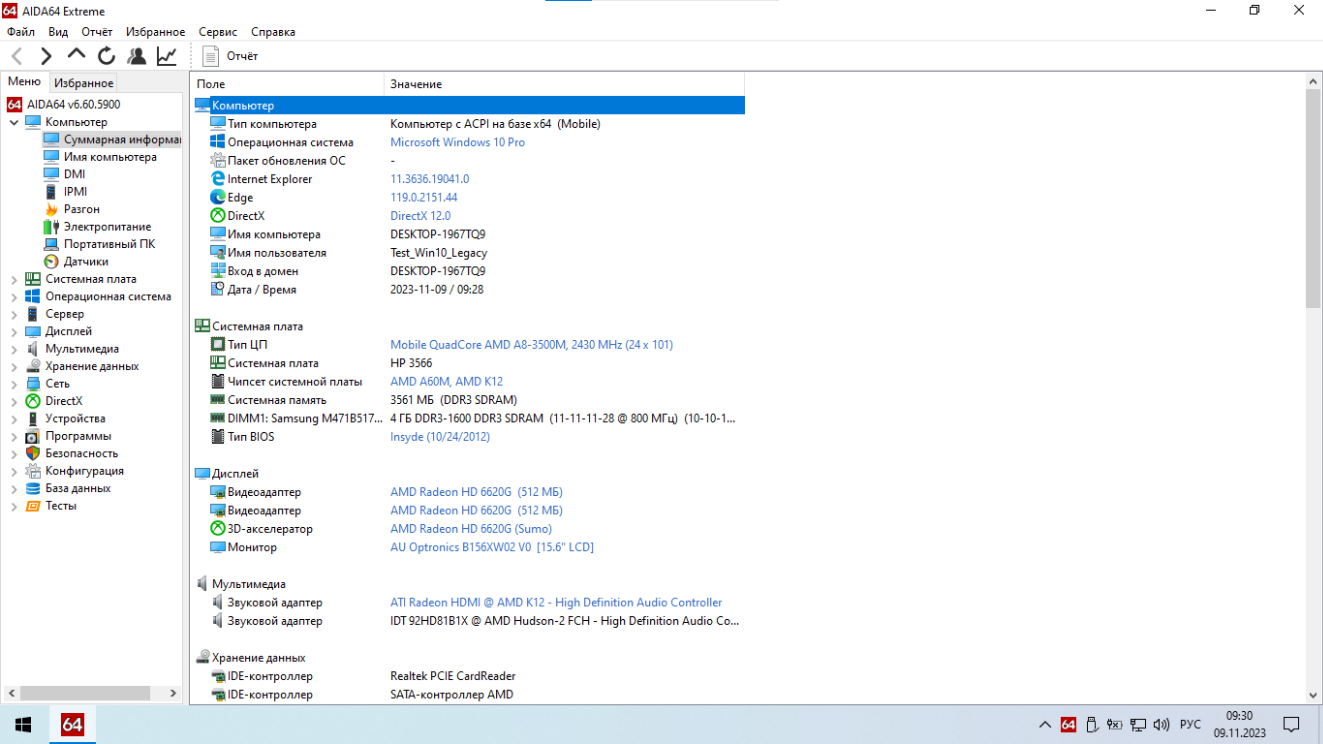Click the volume speaker tray icon

click(1161, 724)
